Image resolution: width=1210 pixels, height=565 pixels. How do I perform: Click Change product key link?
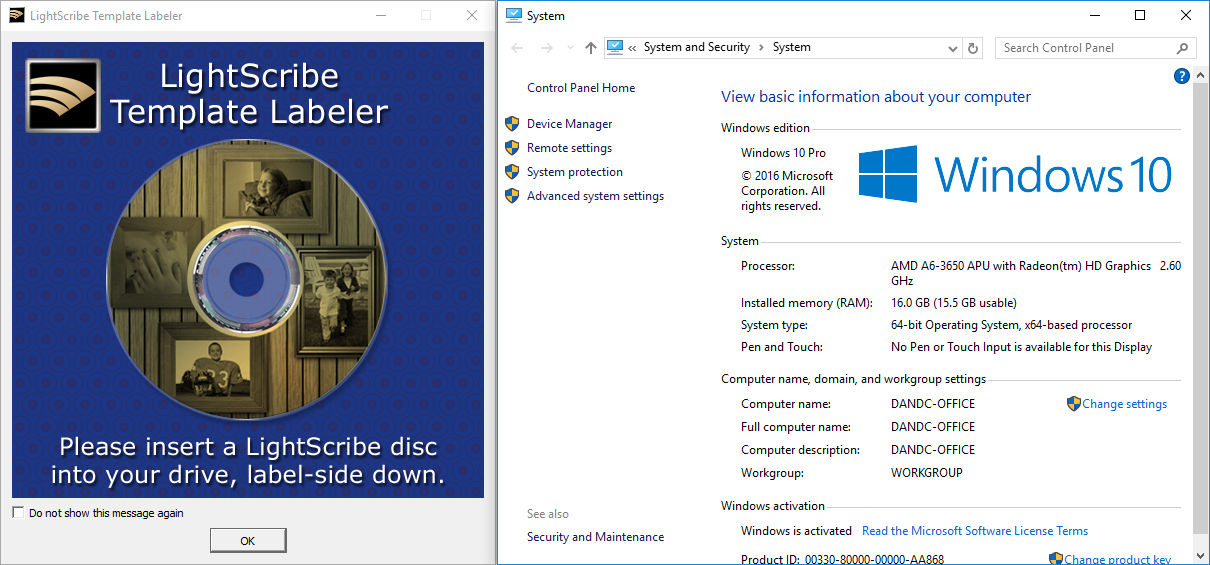coord(1118,560)
